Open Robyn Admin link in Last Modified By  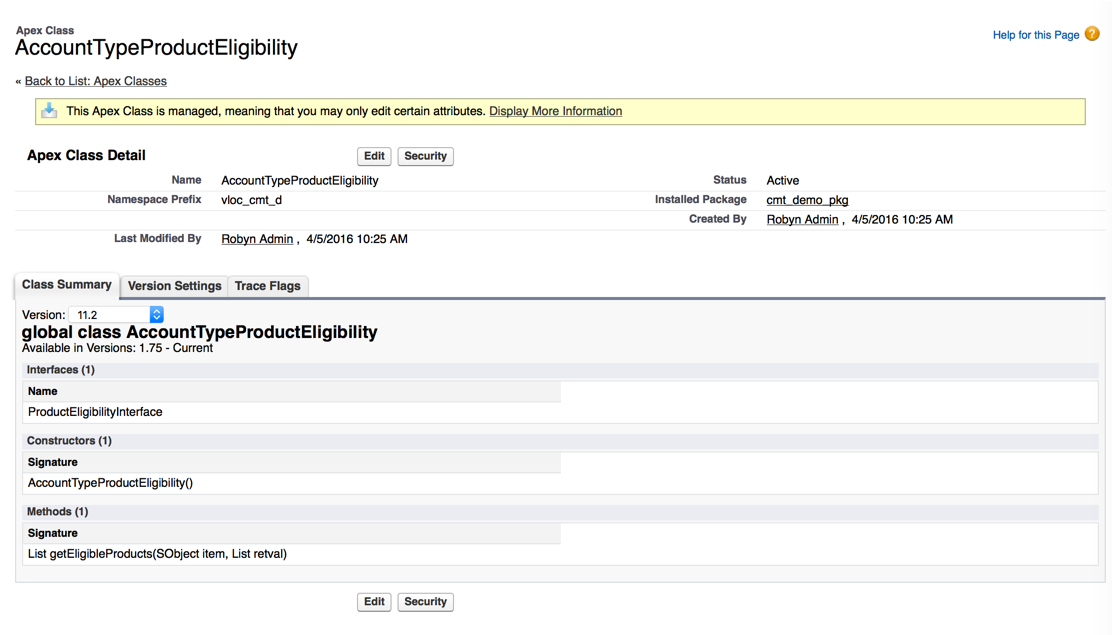click(x=257, y=239)
